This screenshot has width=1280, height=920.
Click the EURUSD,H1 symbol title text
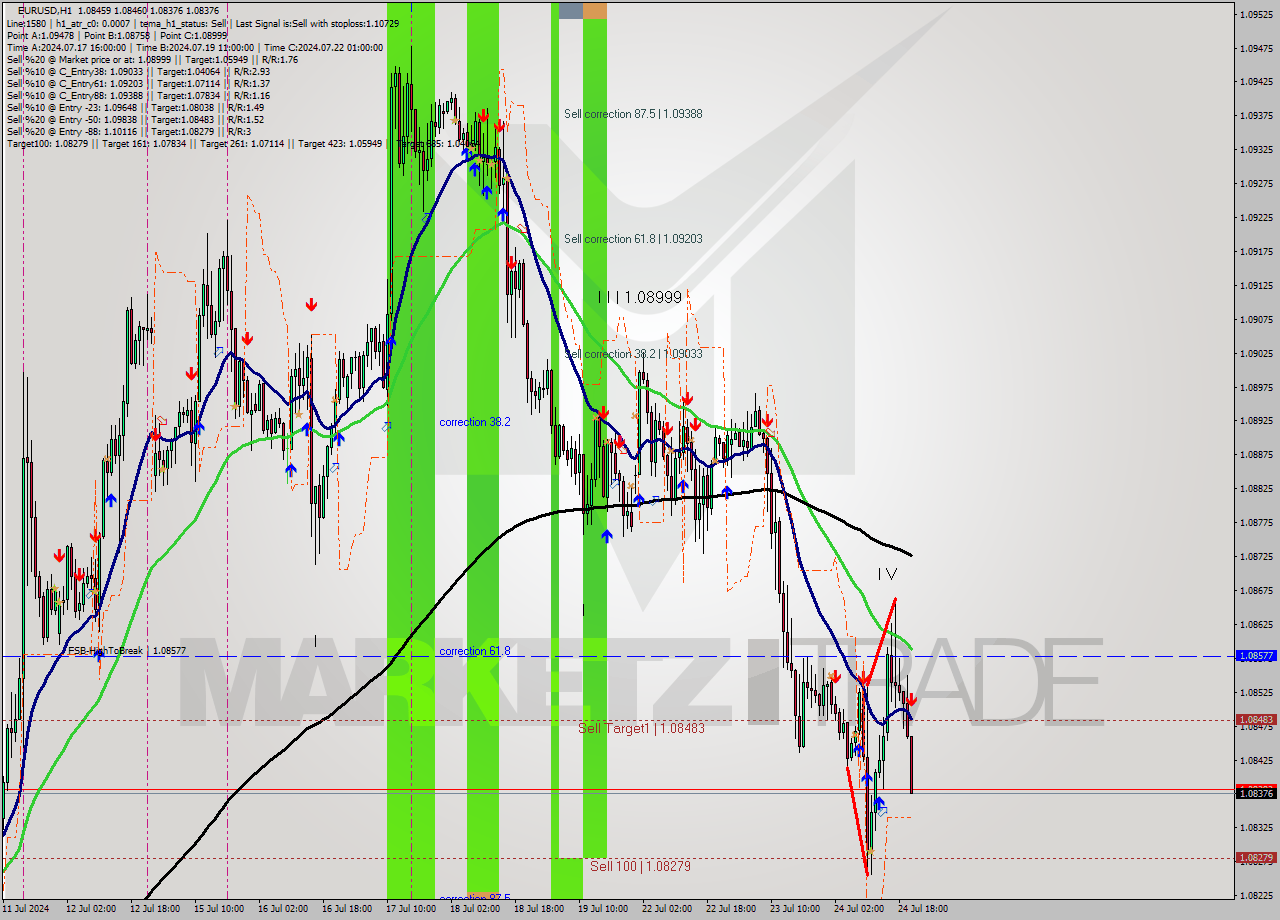[45, 11]
